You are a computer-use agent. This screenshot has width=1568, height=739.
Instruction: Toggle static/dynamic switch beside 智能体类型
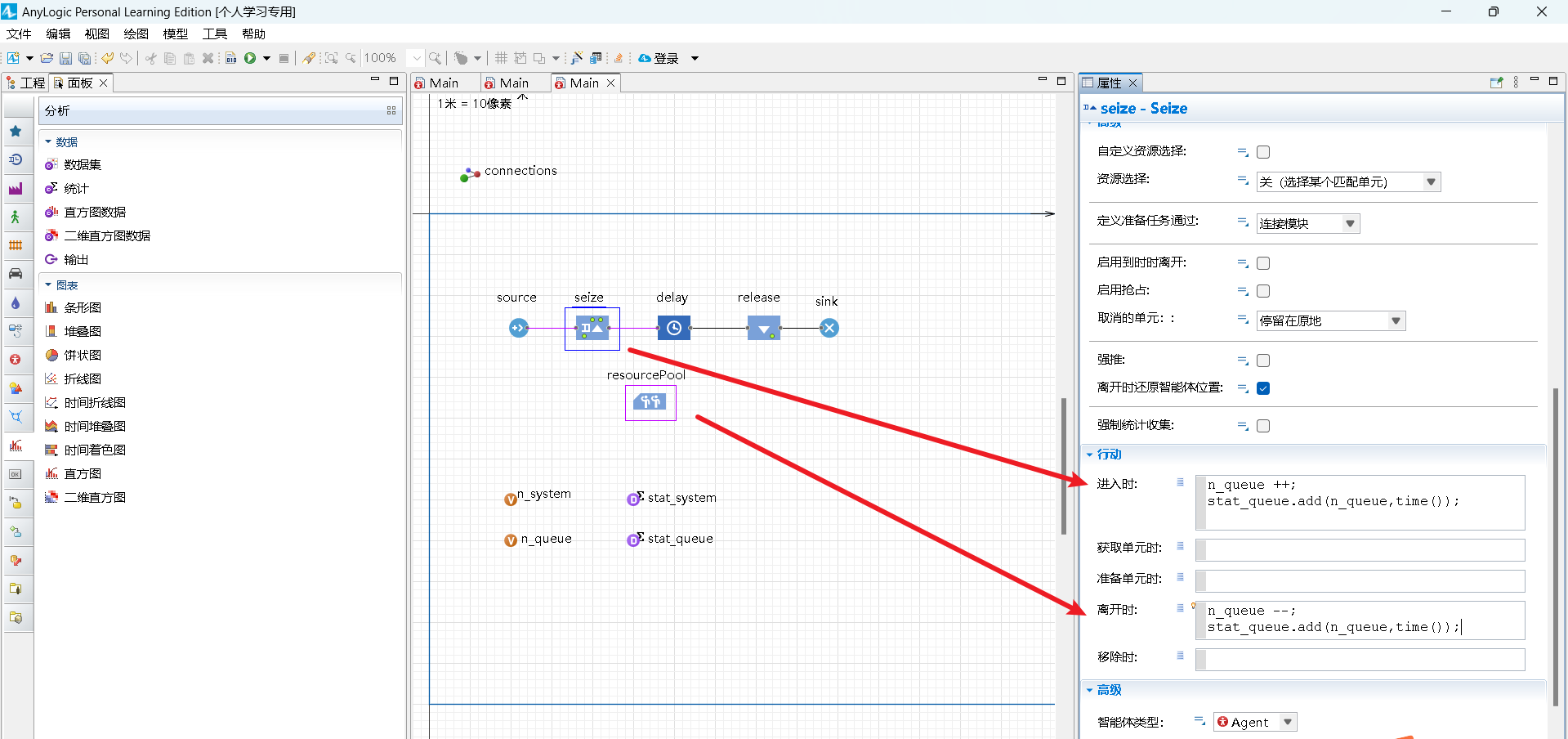[1199, 720]
